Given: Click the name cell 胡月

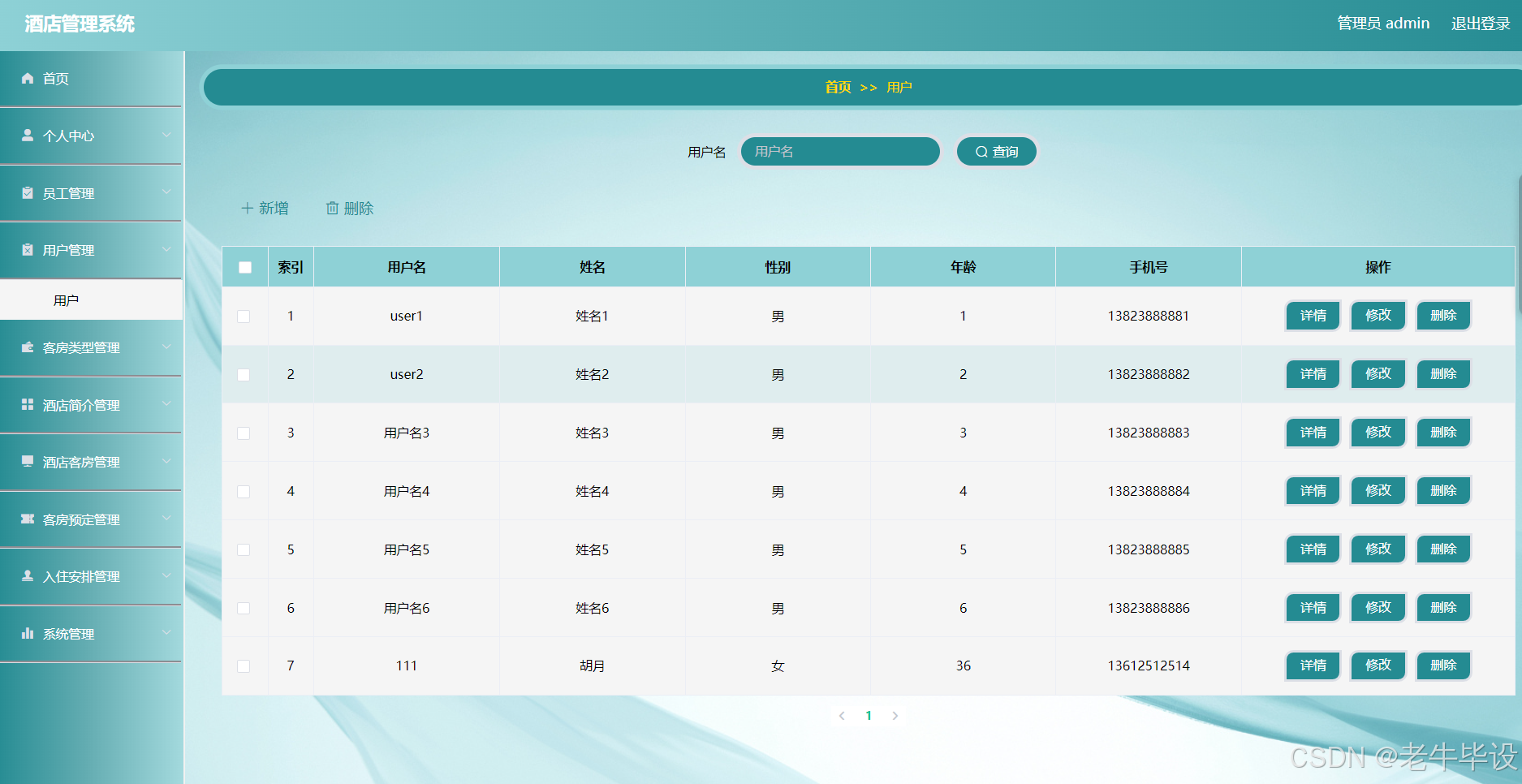Looking at the screenshot, I should (592, 666).
